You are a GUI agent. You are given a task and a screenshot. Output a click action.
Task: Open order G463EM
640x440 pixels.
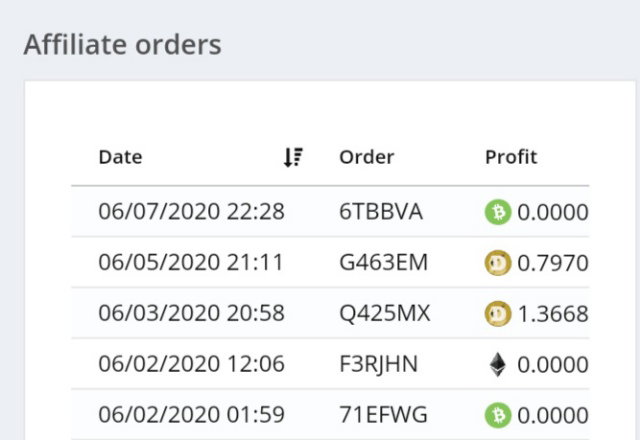pos(383,262)
